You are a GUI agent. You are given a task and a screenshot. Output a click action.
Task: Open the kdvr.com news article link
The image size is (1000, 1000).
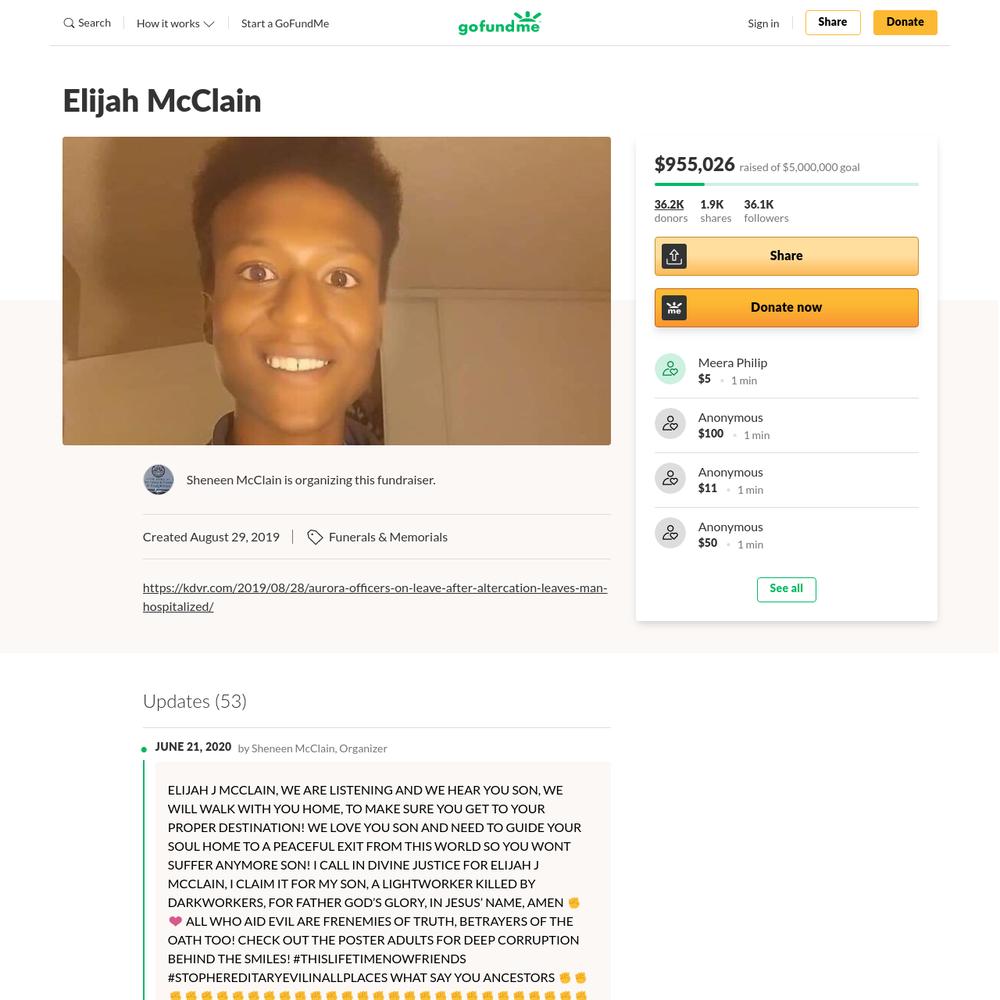(375, 597)
